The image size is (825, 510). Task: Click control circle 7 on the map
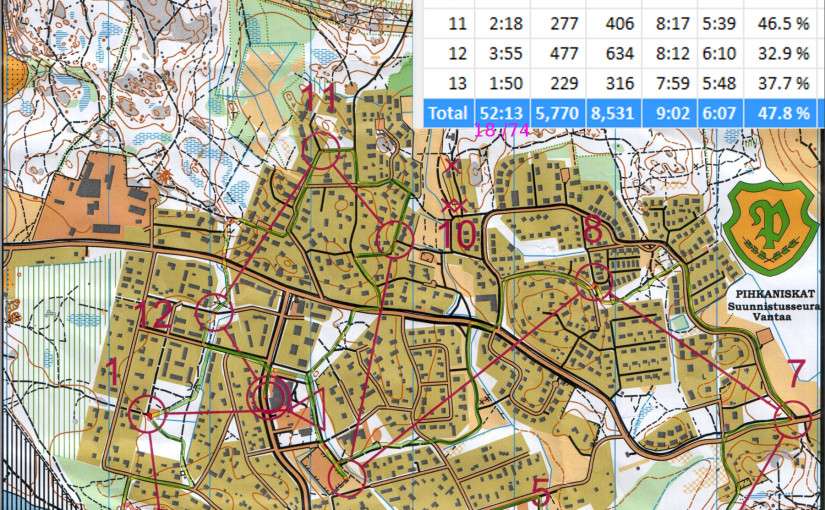coord(793,419)
